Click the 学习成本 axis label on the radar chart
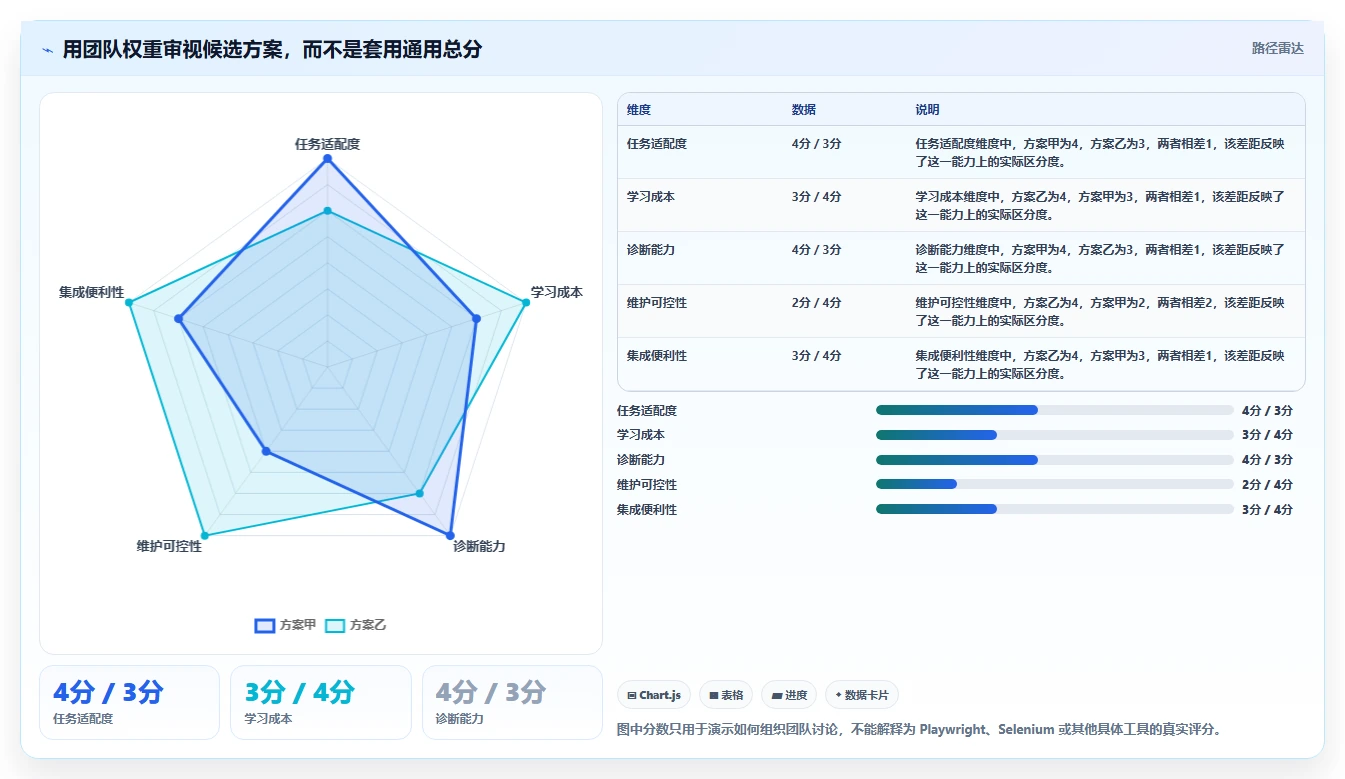1345x779 pixels. [x=557, y=292]
